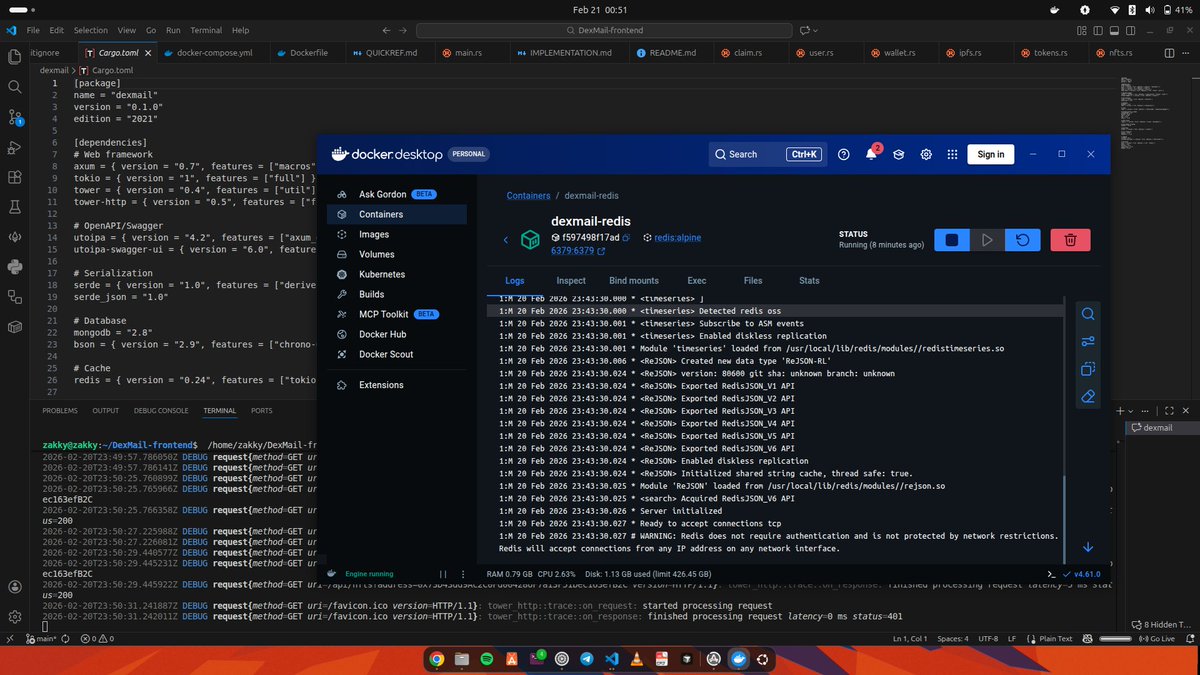Open the Accounts icon in the activity bar
This screenshot has width=1200, height=675.
15,587
